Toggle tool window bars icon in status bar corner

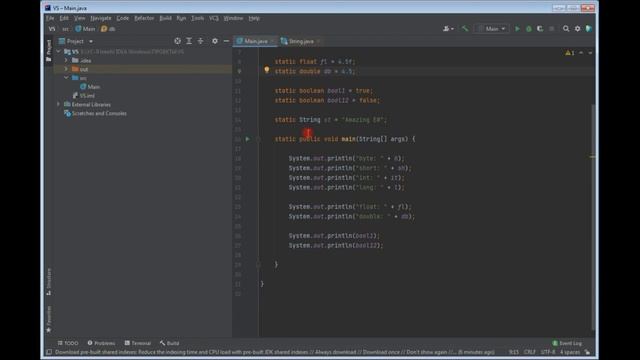click(x=49, y=352)
